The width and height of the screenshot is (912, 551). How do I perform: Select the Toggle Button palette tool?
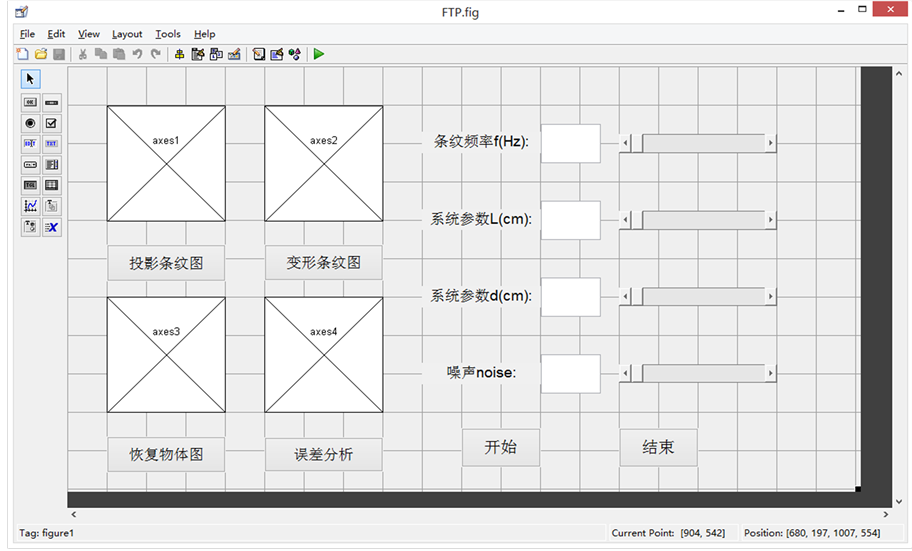pos(30,185)
